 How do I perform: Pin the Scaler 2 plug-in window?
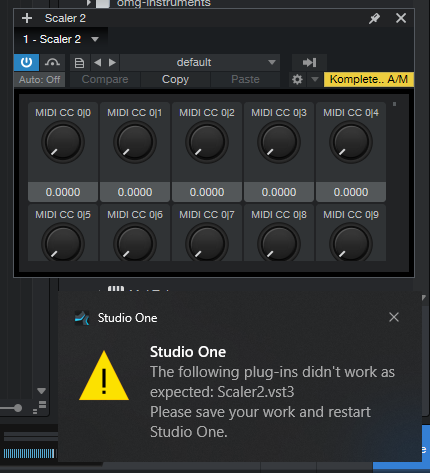tap(374, 18)
